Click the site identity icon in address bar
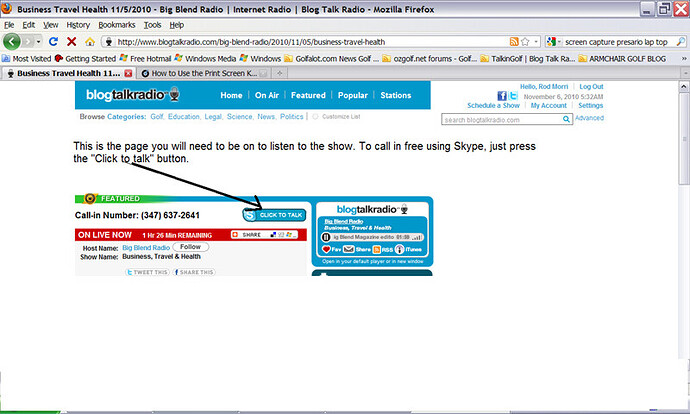The image size is (690, 414). (109, 42)
